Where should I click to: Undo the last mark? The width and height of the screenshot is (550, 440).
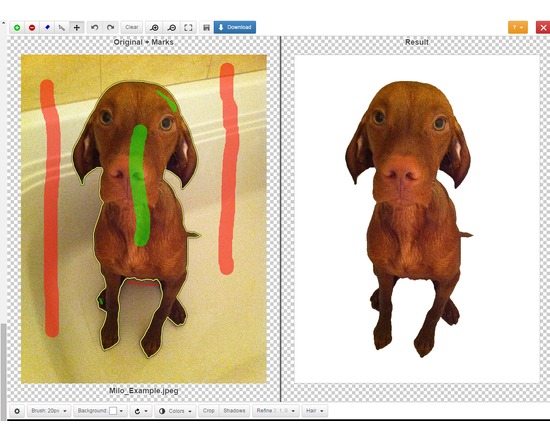94,27
